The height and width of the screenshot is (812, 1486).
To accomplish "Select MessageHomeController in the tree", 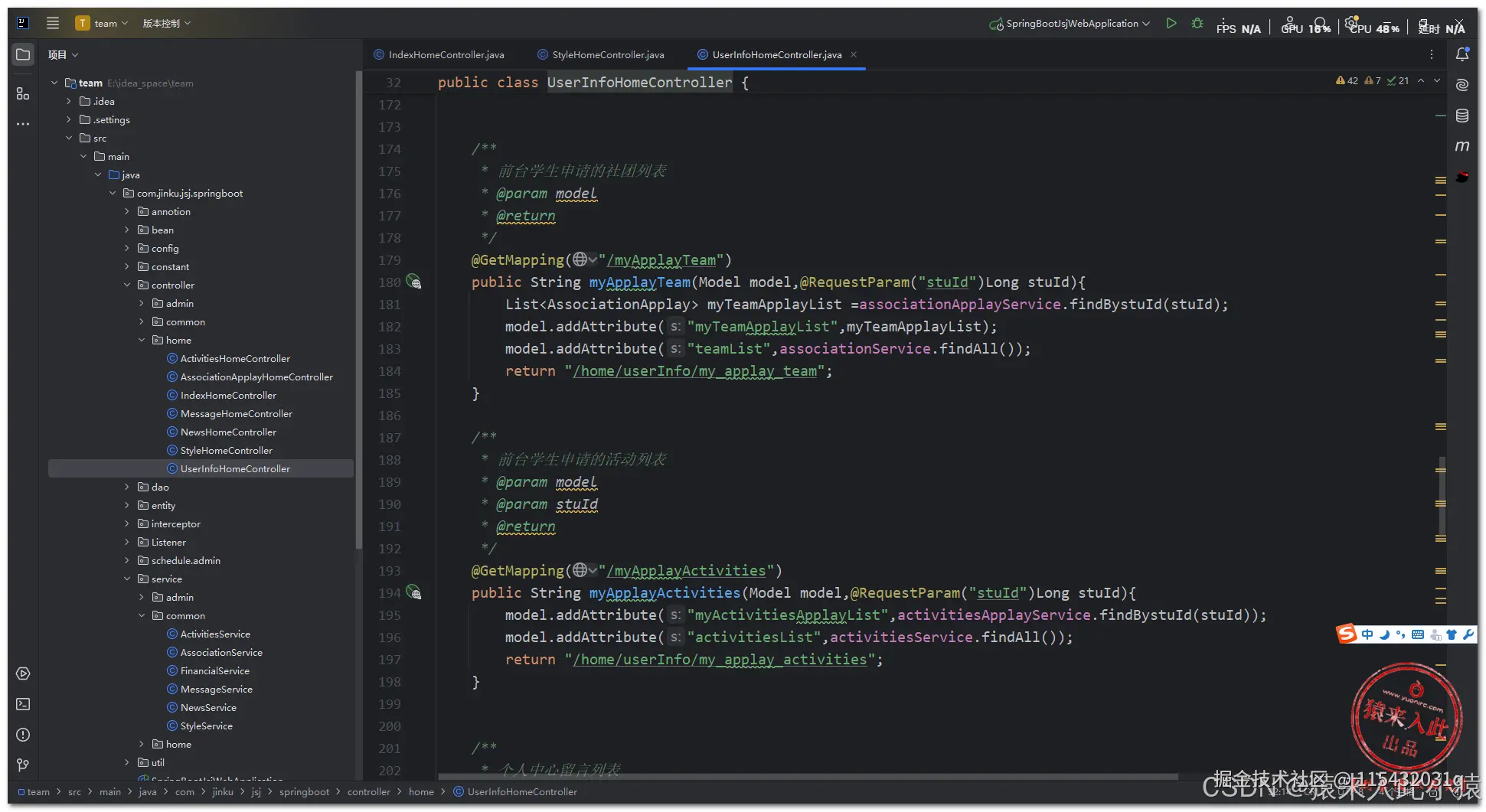I will click(x=236, y=413).
